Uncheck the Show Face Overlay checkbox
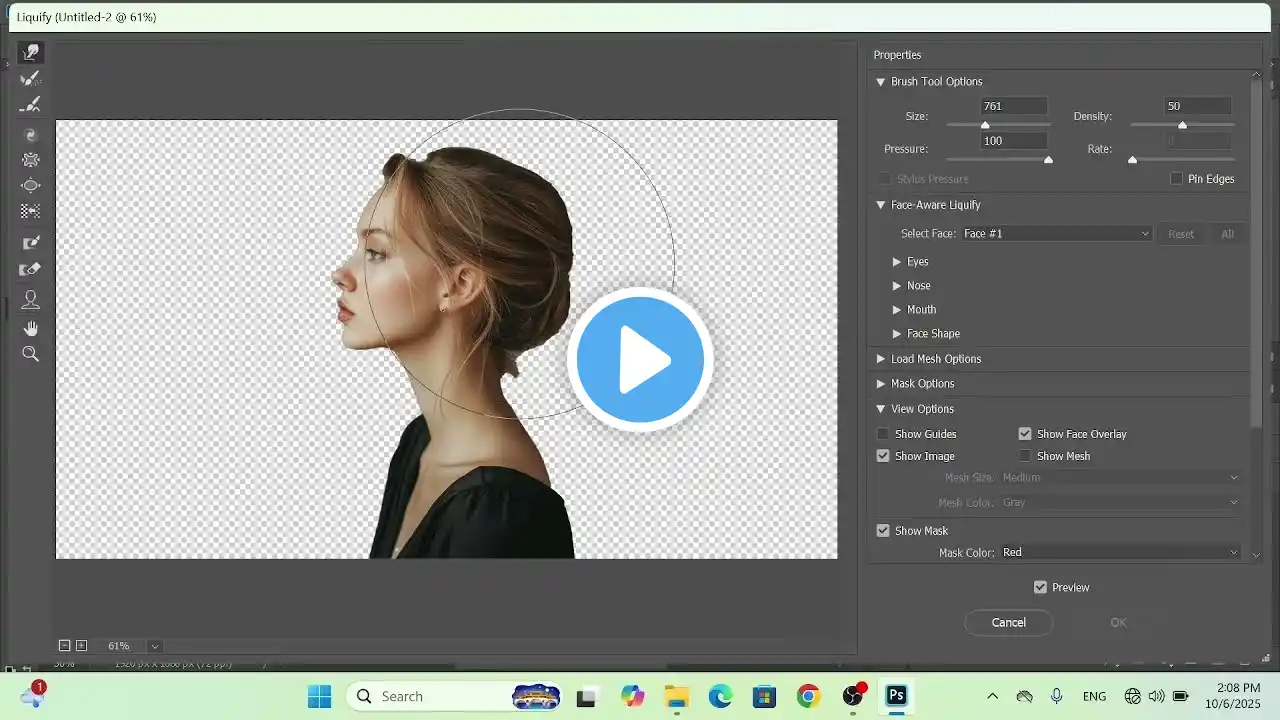This screenshot has height=720, width=1280. tap(1025, 434)
